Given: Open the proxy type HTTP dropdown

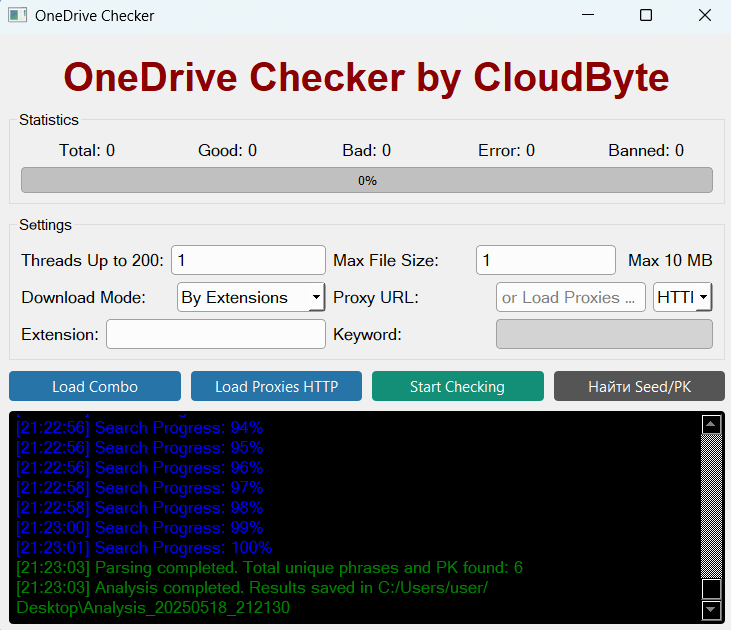Looking at the screenshot, I should [x=682, y=297].
